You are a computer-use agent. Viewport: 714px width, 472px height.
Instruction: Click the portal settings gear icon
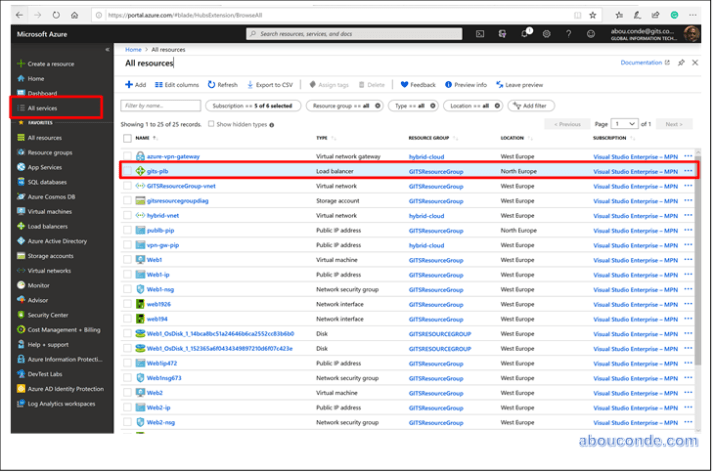click(x=547, y=34)
